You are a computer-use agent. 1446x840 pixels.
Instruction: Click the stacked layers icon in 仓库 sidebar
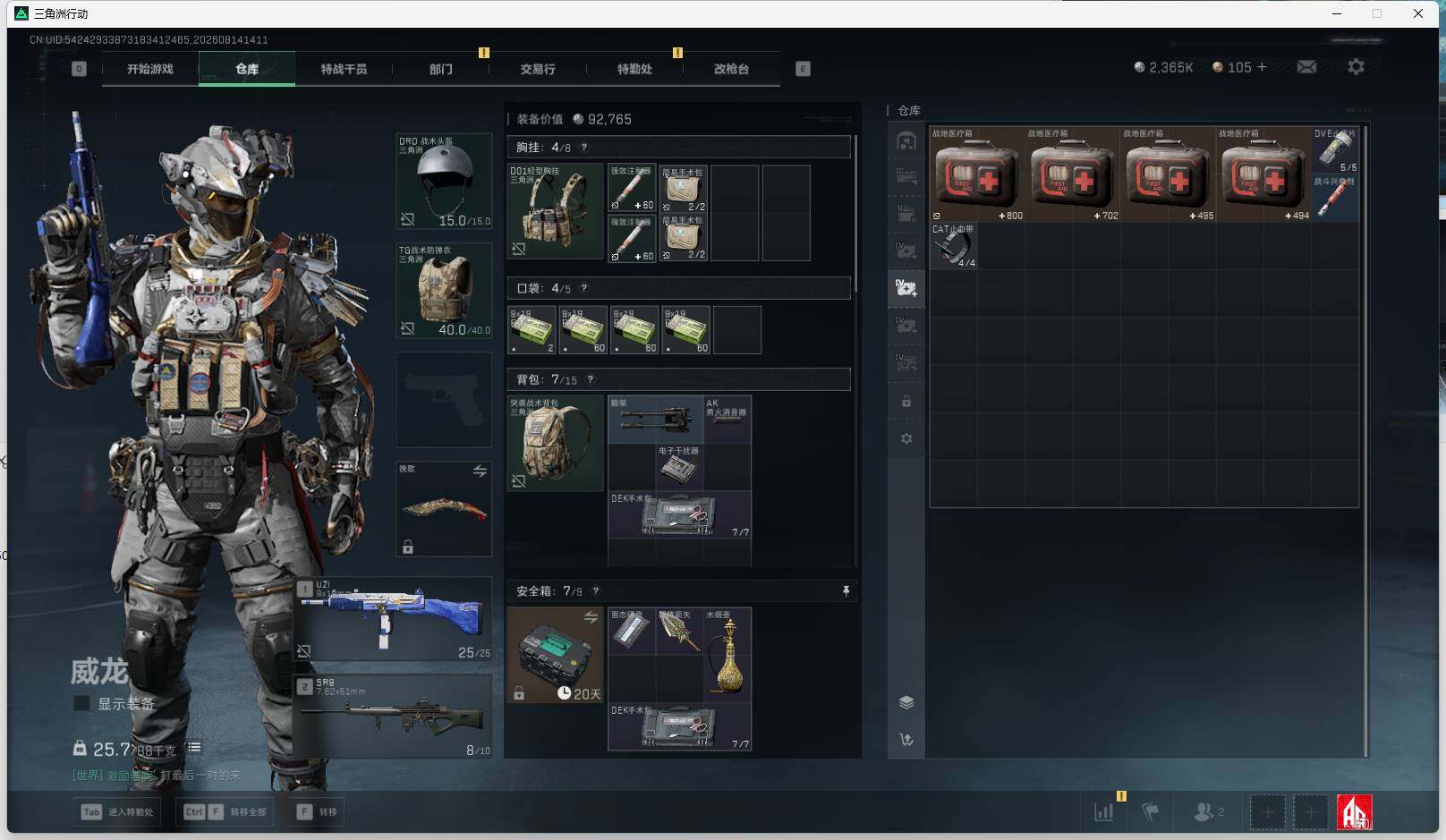[x=906, y=702]
